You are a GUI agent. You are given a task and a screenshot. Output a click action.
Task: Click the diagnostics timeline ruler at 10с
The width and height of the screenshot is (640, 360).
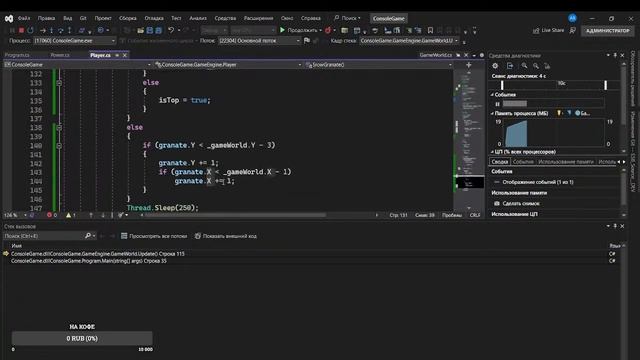click(x=562, y=83)
